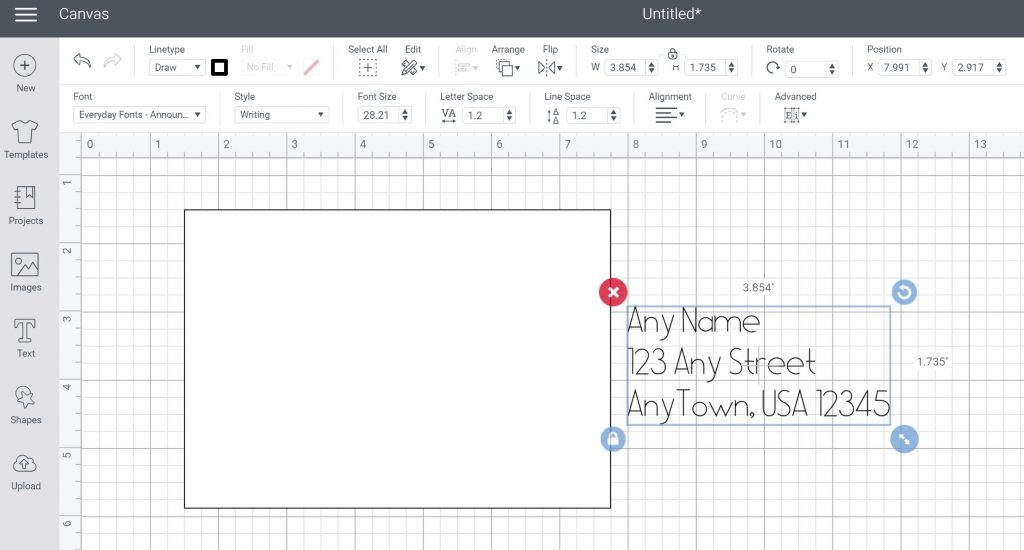Click the Canvas title label
The image size is (1024, 550).
84,14
